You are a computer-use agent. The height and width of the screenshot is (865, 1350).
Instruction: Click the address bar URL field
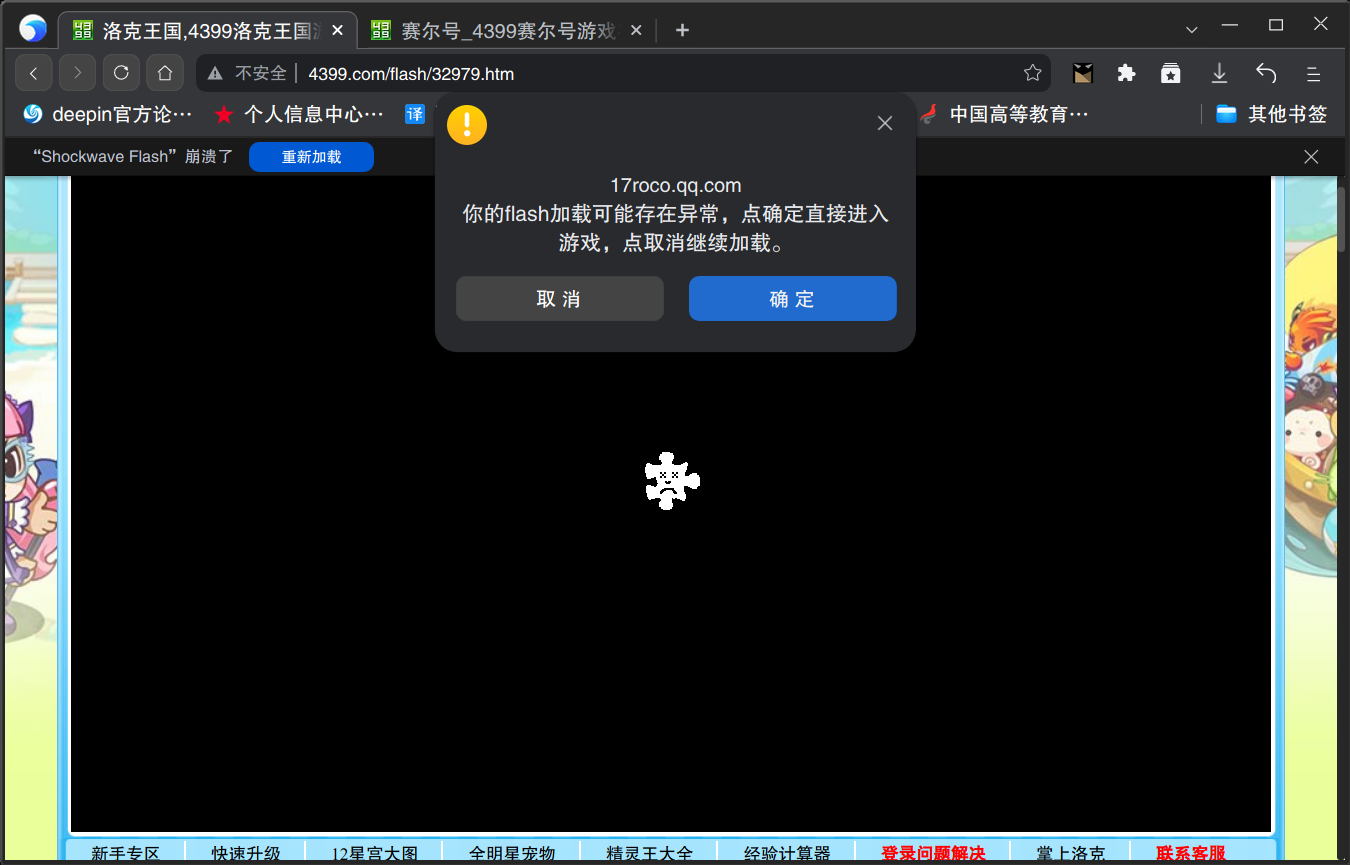625,73
